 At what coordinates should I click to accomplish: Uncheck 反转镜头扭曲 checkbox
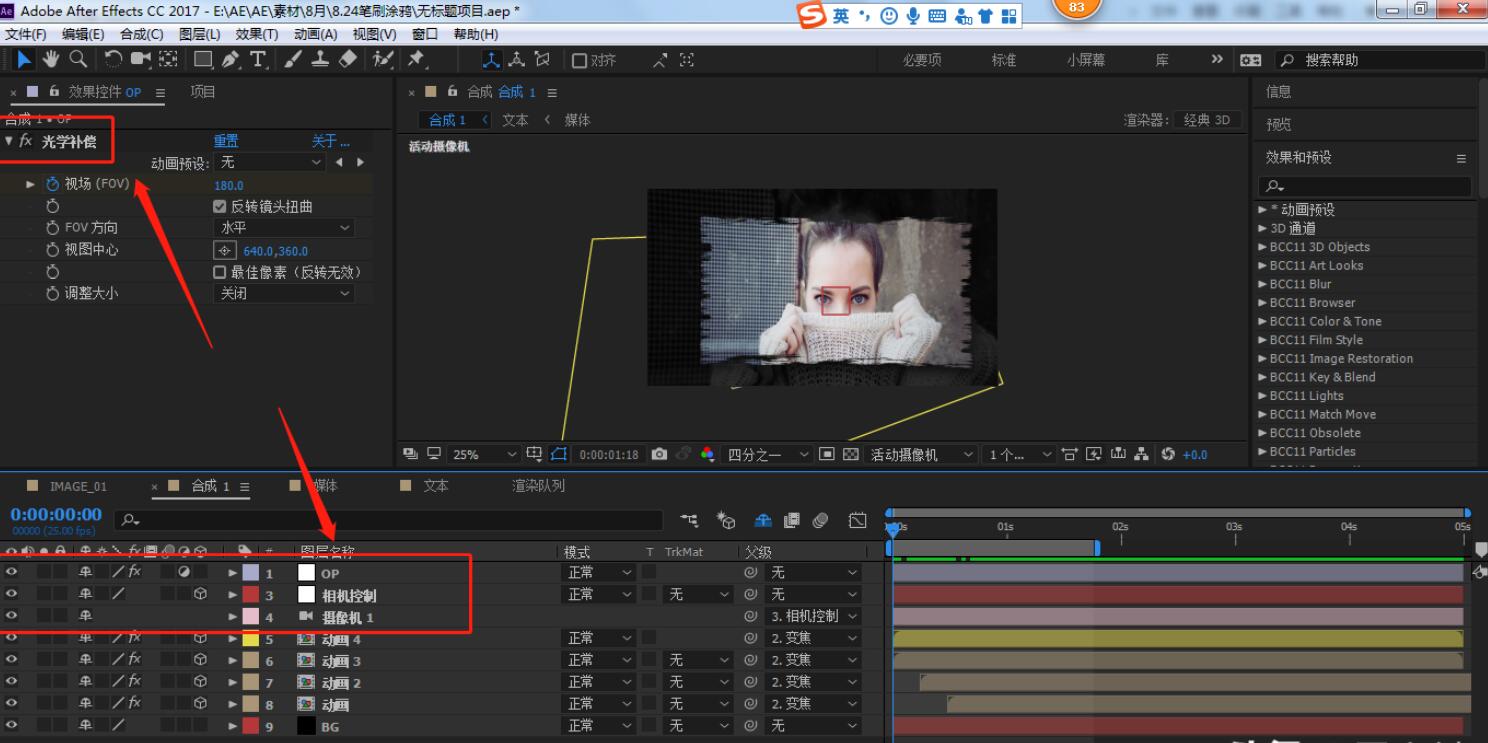pos(220,207)
